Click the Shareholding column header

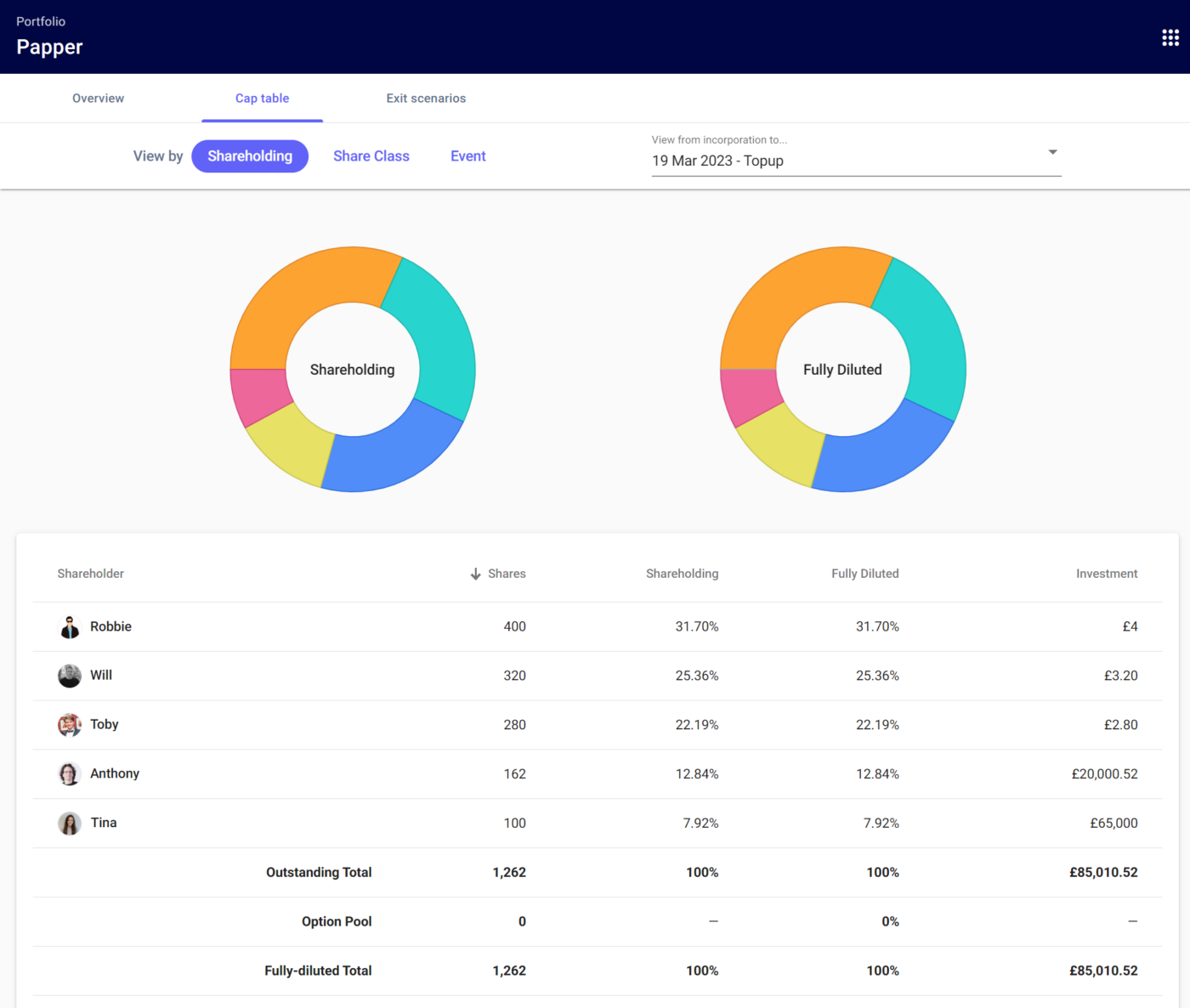pos(682,574)
